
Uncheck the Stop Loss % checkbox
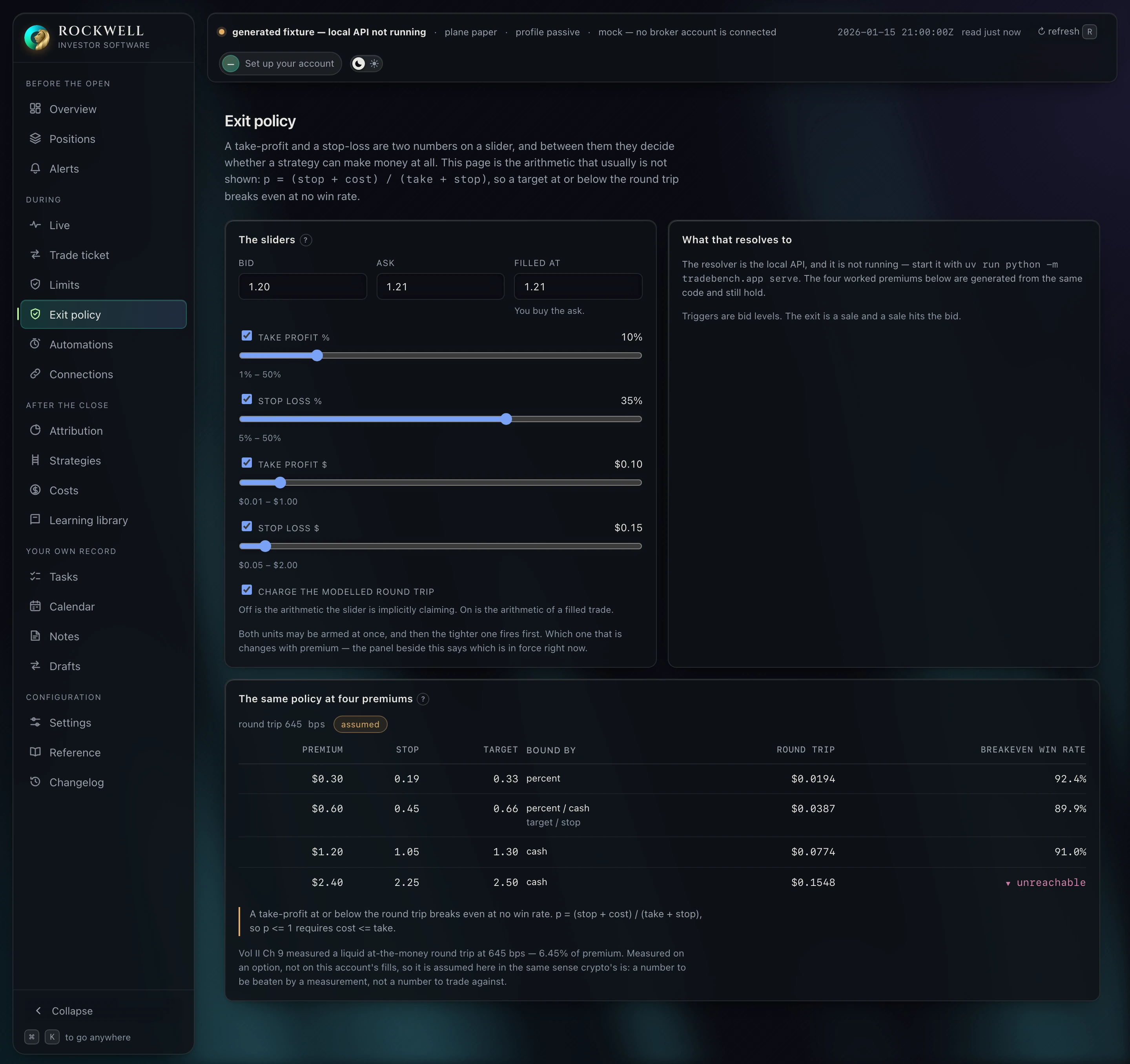pyautogui.click(x=247, y=399)
